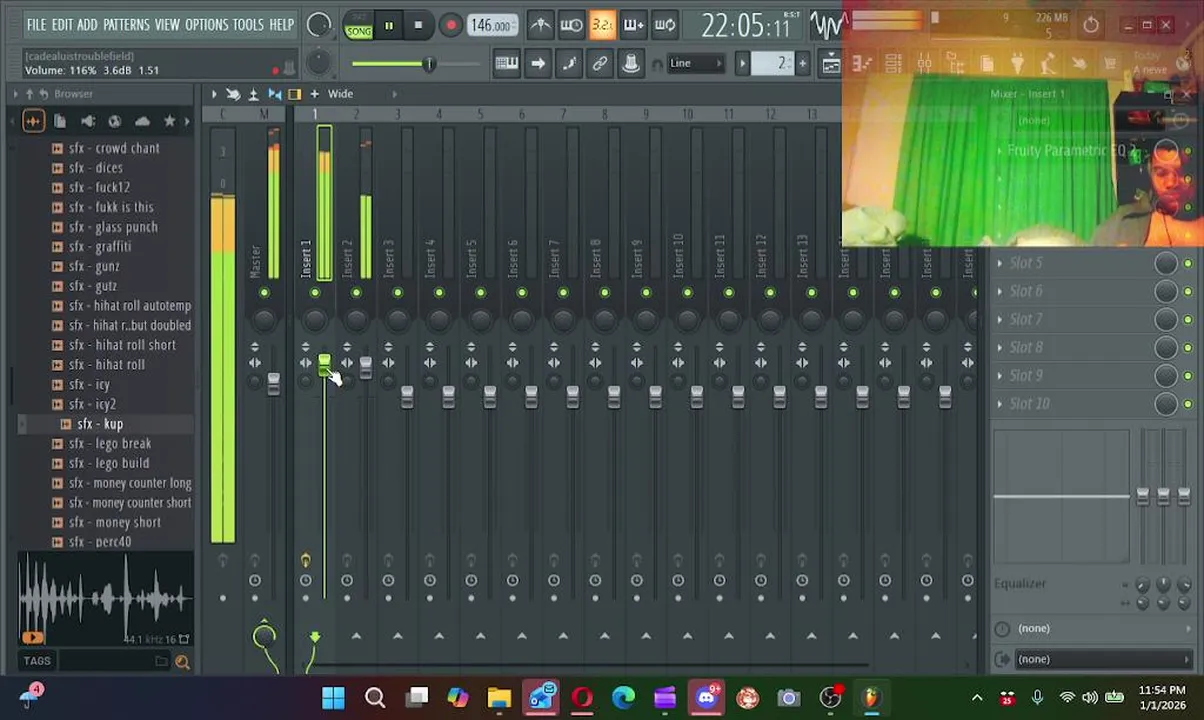Toggle Insert 2 mute switch
Image resolution: width=1204 pixels, height=720 pixels.
coord(356,293)
